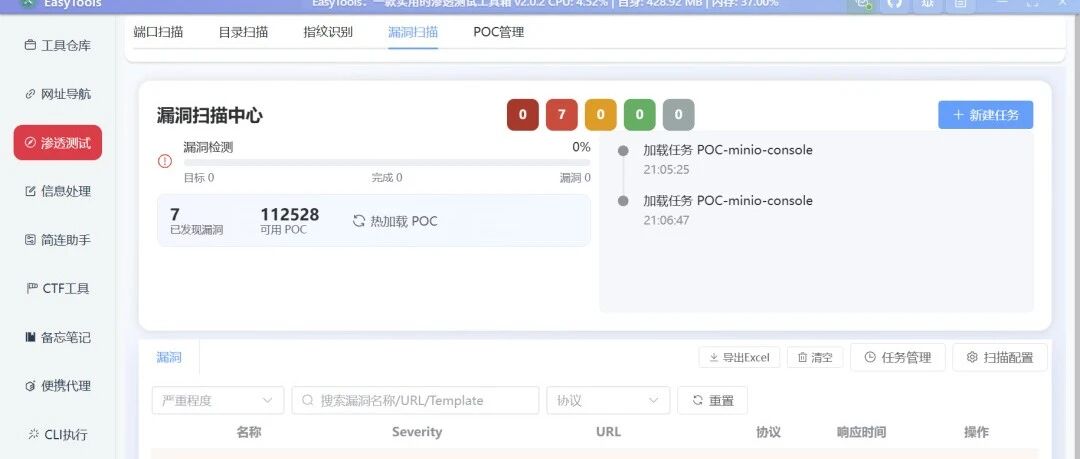The image size is (1080, 459).
Task: Switch to the 端口扫描 tab
Action: (158, 32)
